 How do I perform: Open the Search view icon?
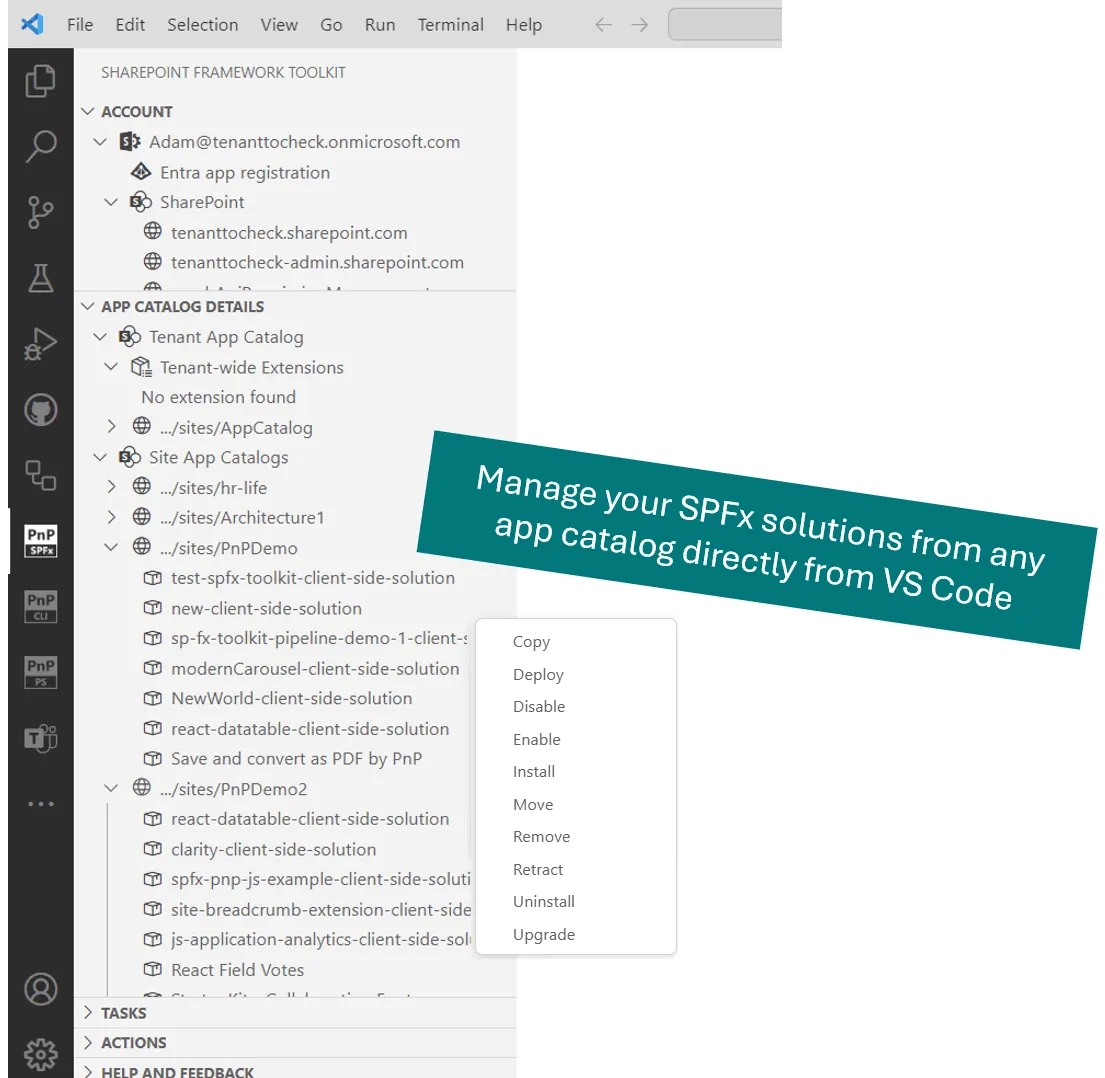pos(40,146)
